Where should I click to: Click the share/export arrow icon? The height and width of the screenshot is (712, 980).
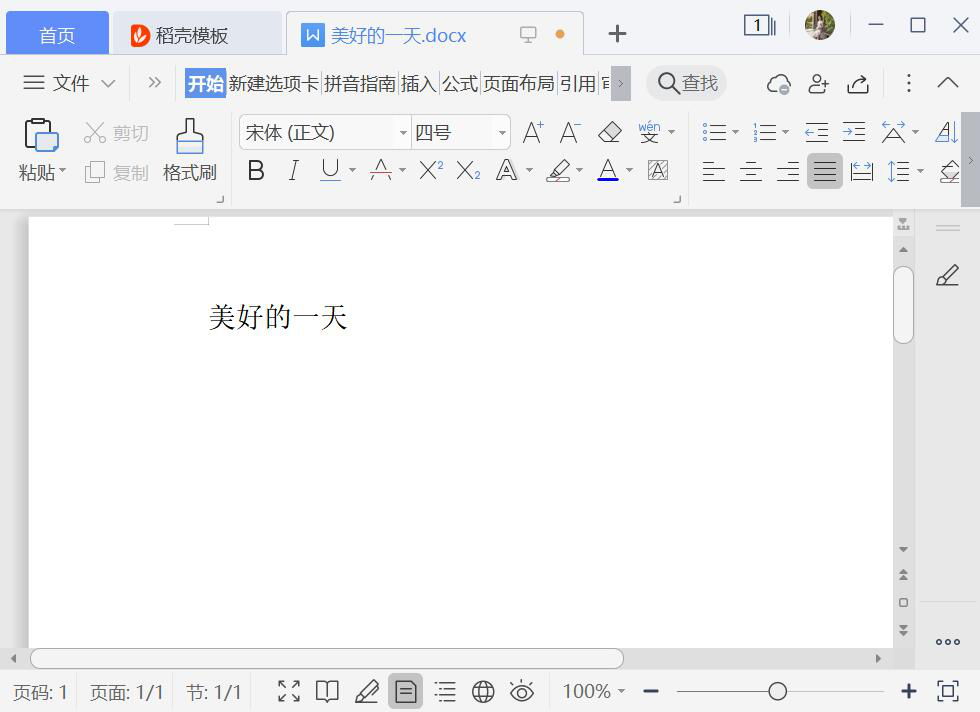858,84
